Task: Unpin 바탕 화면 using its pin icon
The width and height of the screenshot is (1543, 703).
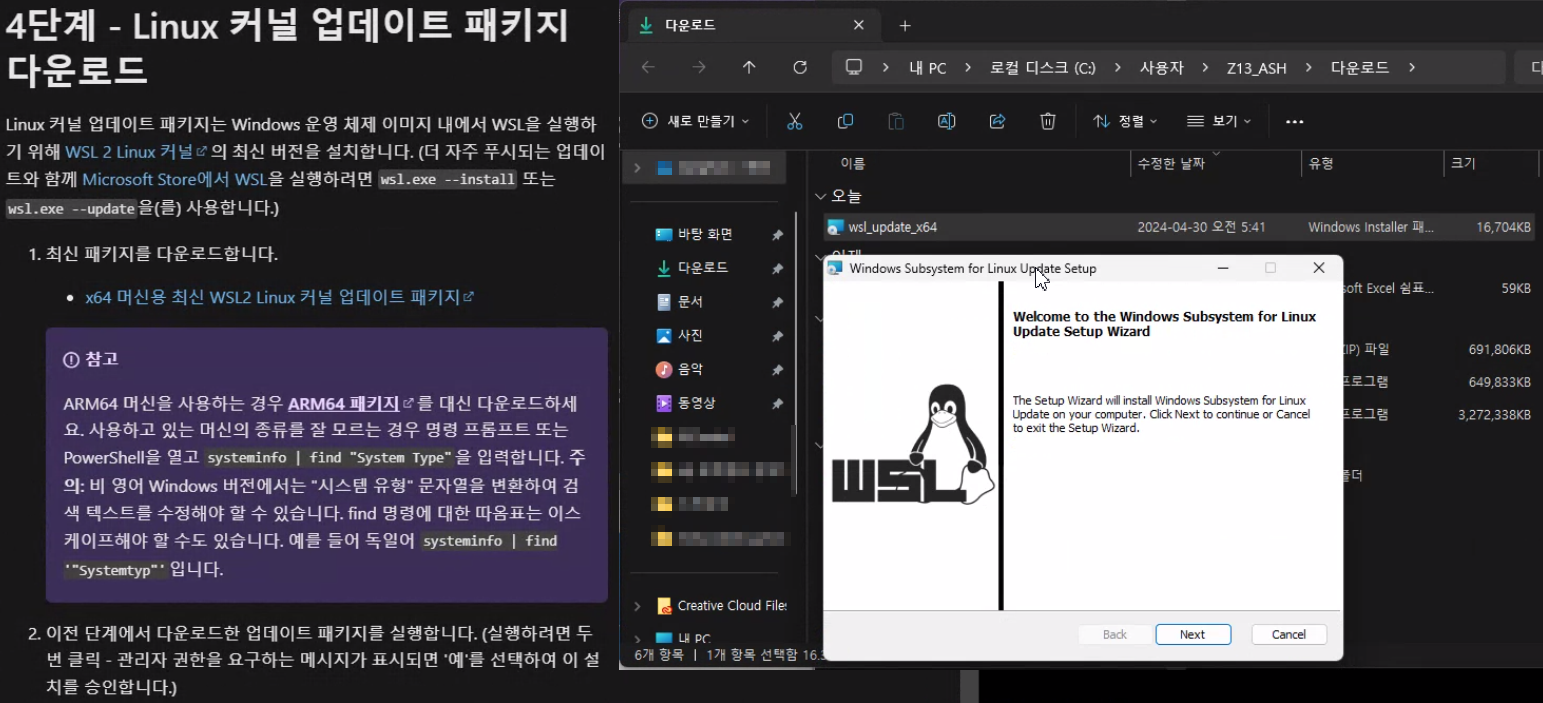Action: [777, 235]
